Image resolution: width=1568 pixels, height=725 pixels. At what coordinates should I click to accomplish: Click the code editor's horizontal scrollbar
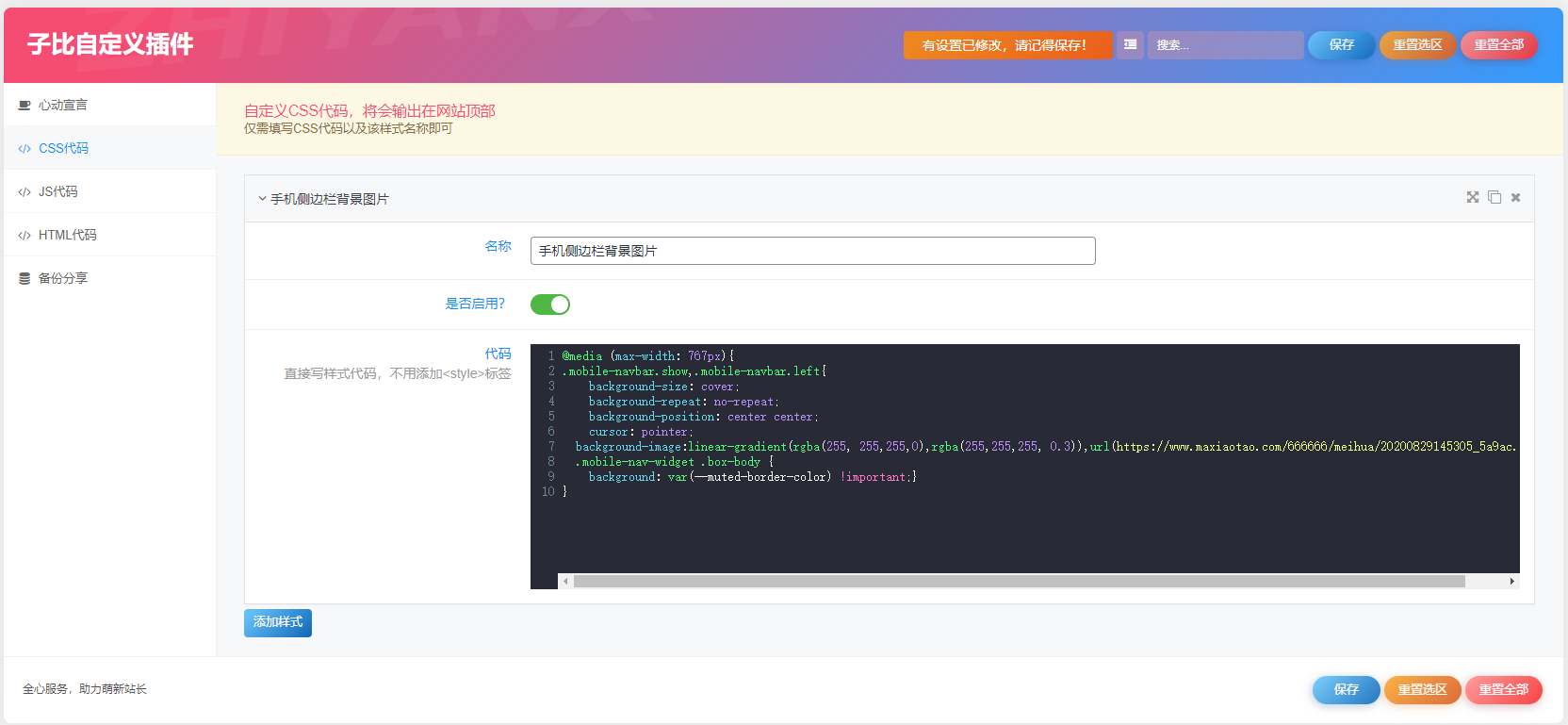coord(1018,582)
